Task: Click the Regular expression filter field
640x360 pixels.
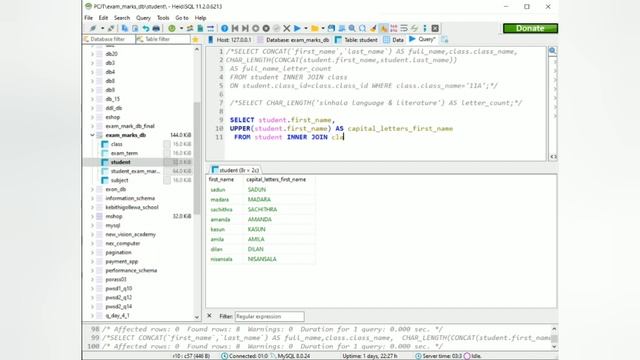Action: 269,316
